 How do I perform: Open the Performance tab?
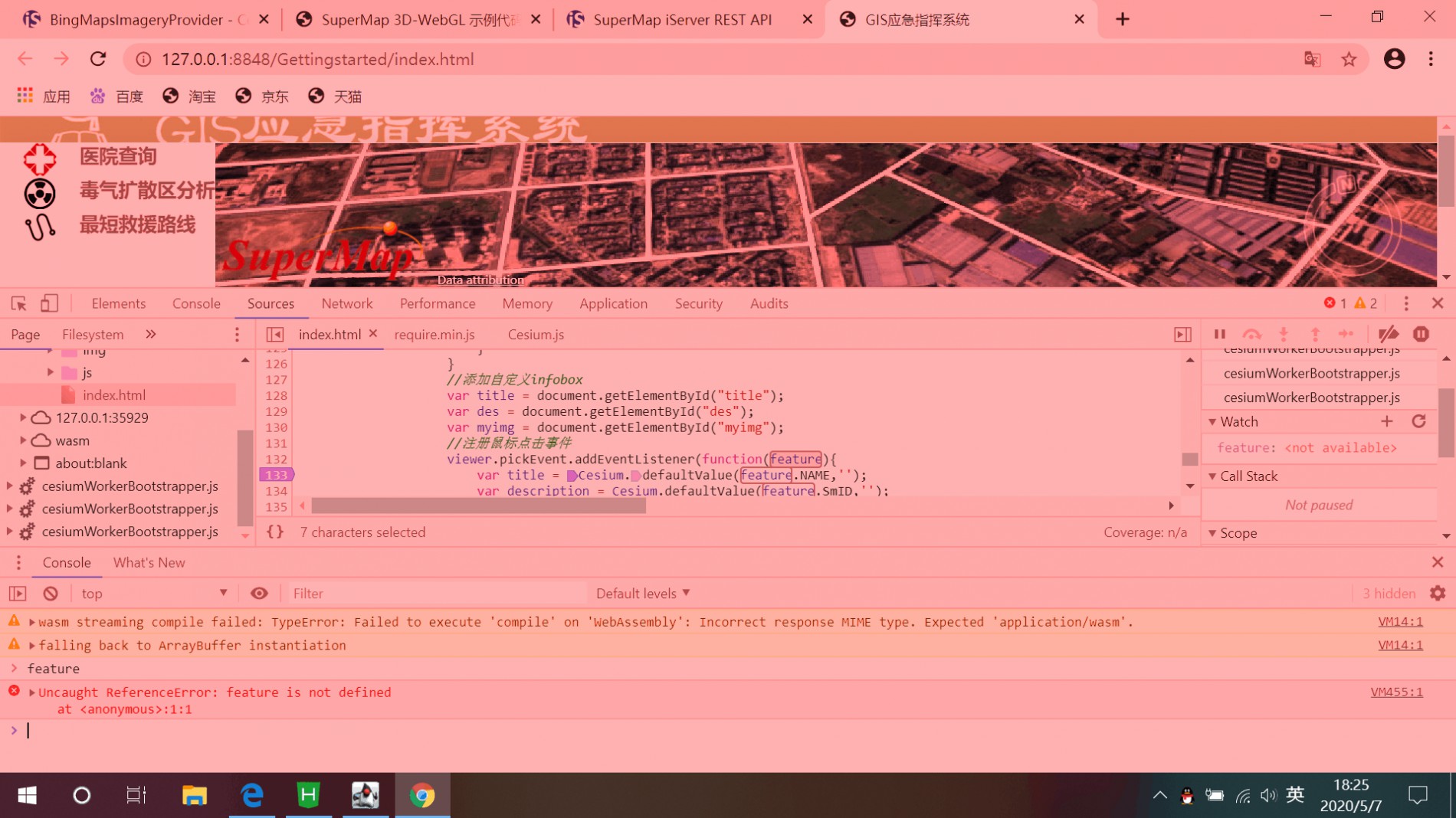[x=438, y=303]
